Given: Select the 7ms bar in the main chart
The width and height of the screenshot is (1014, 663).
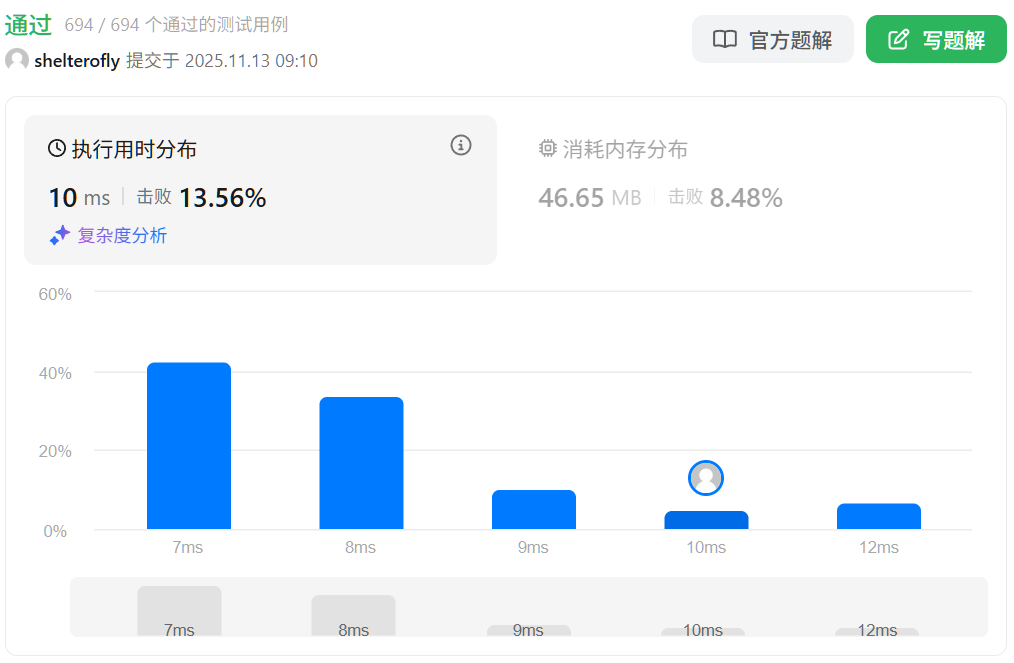Looking at the screenshot, I should [189, 446].
